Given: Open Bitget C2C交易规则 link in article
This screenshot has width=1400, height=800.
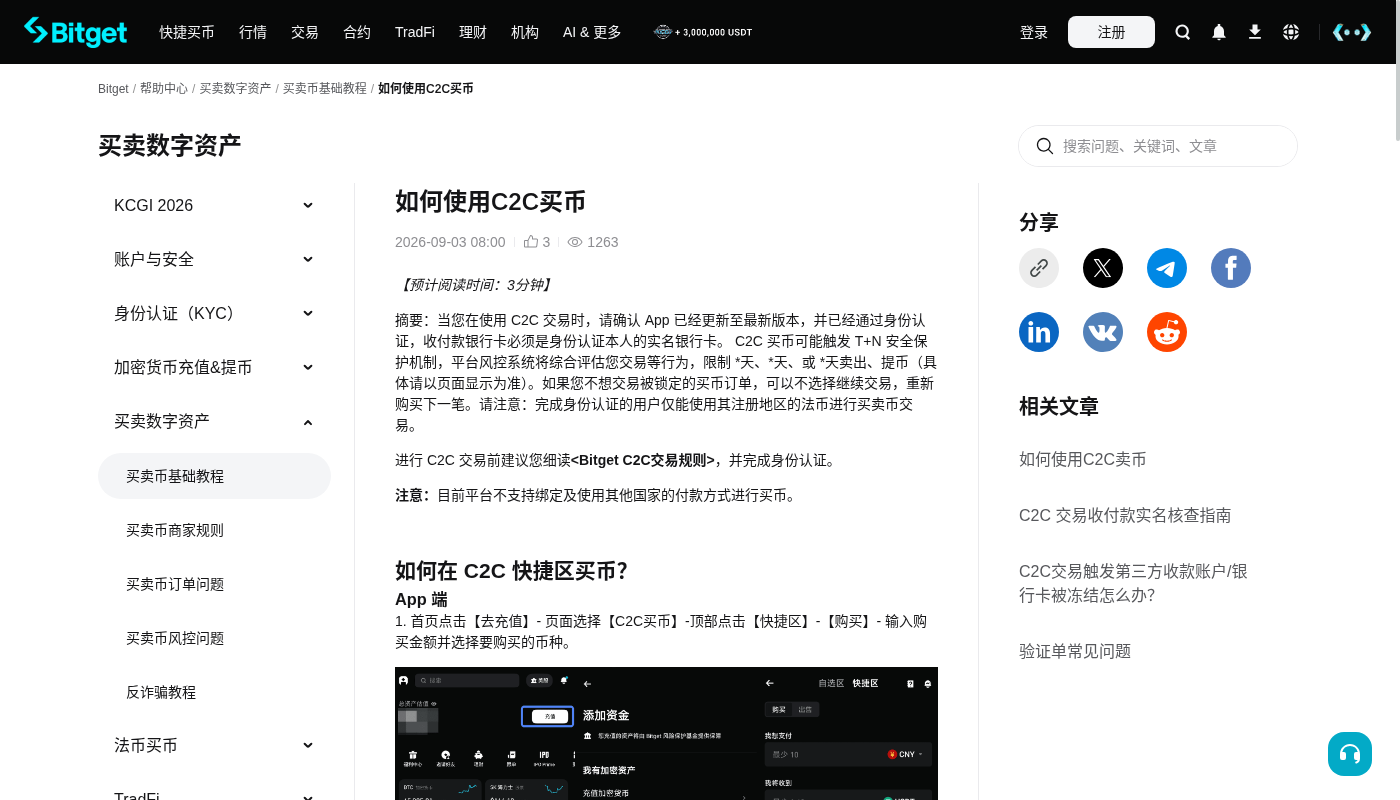Looking at the screenshot, I should coord(643,460).
